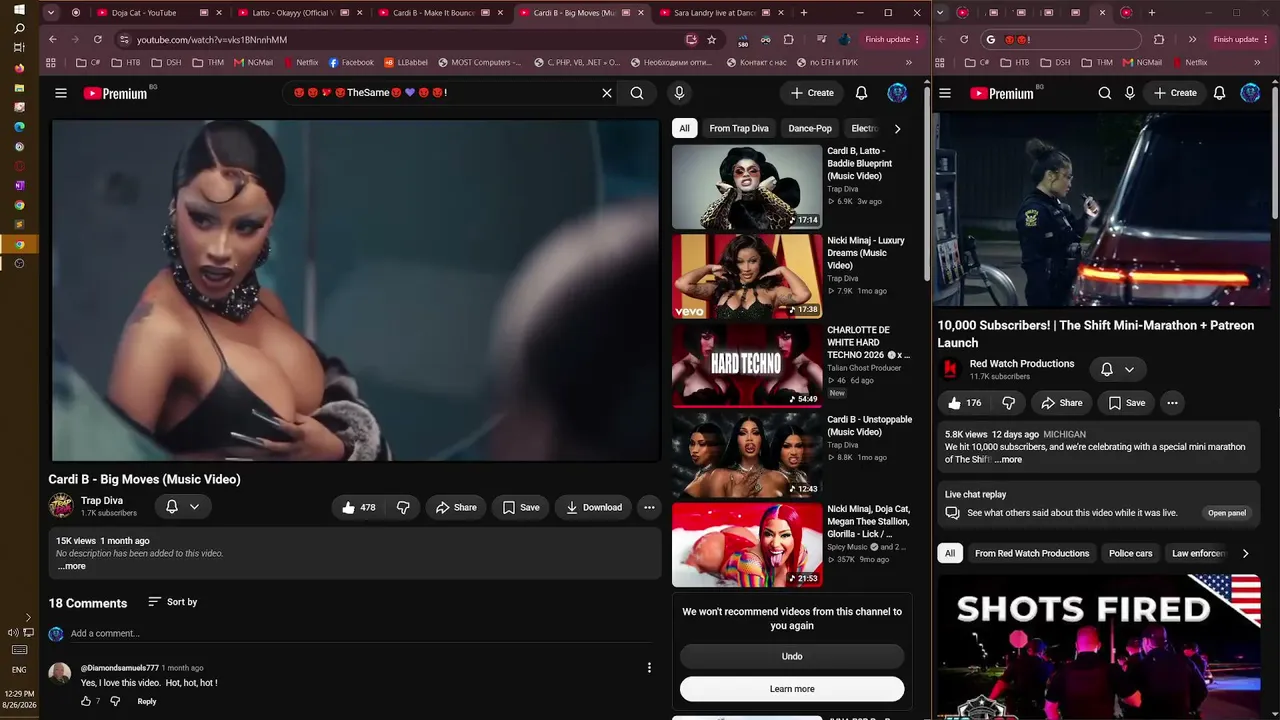This screenshot has height=720, width=1280.
Task: Like the Cardi B video (478 likes)
Action: (x=357, y=507)
